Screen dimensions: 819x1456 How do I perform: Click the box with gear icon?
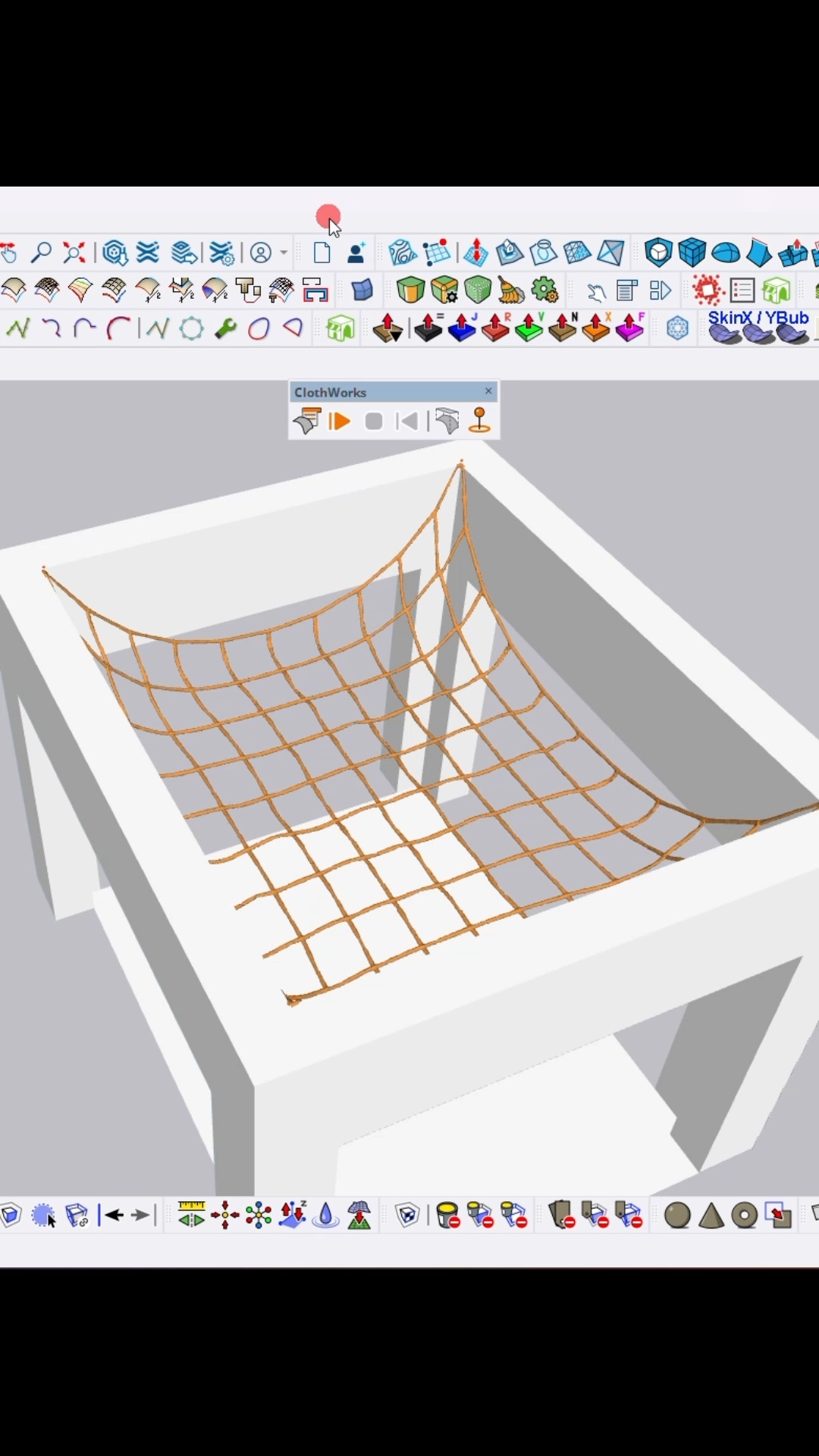pos(444,290)
